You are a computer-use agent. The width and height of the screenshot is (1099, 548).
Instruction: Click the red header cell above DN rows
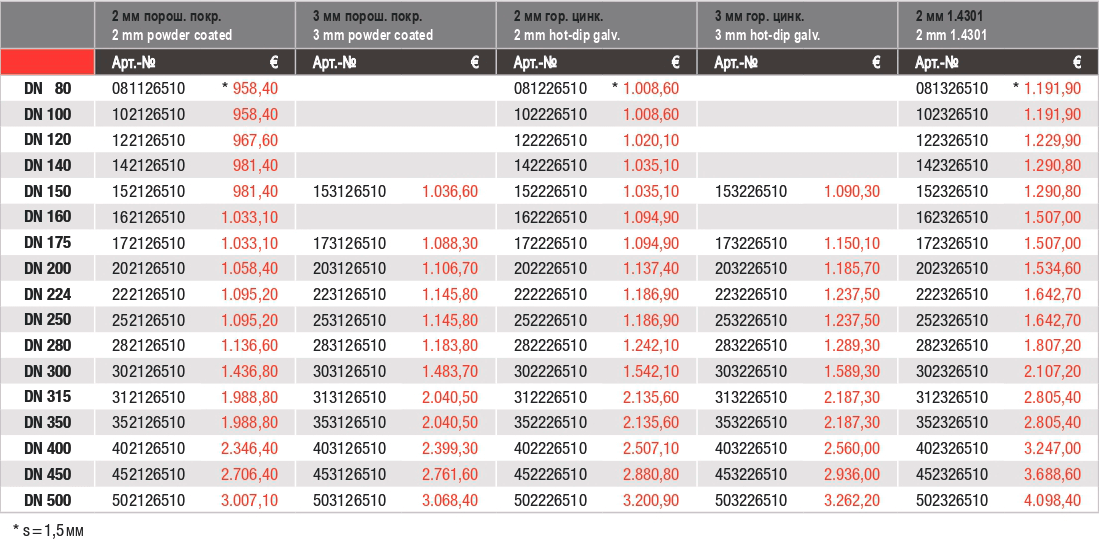[48, 62]
